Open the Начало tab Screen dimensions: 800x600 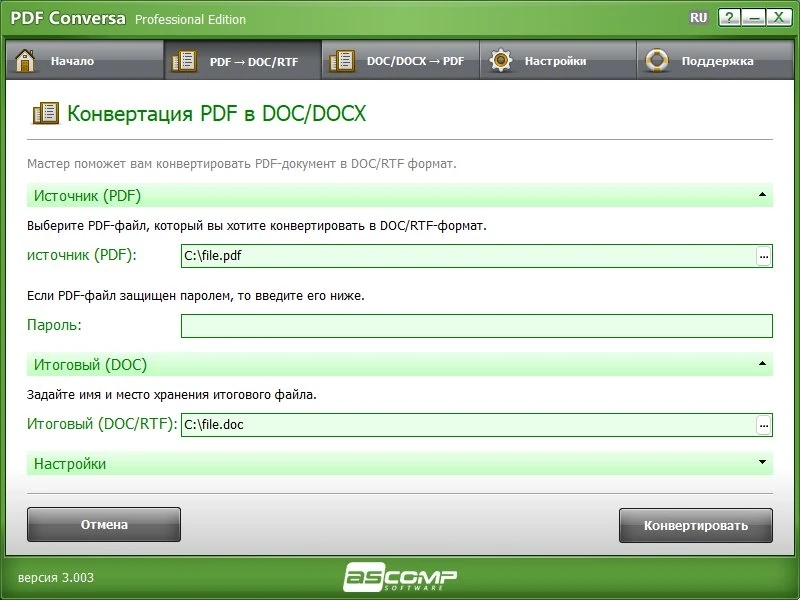click(85, 60)
